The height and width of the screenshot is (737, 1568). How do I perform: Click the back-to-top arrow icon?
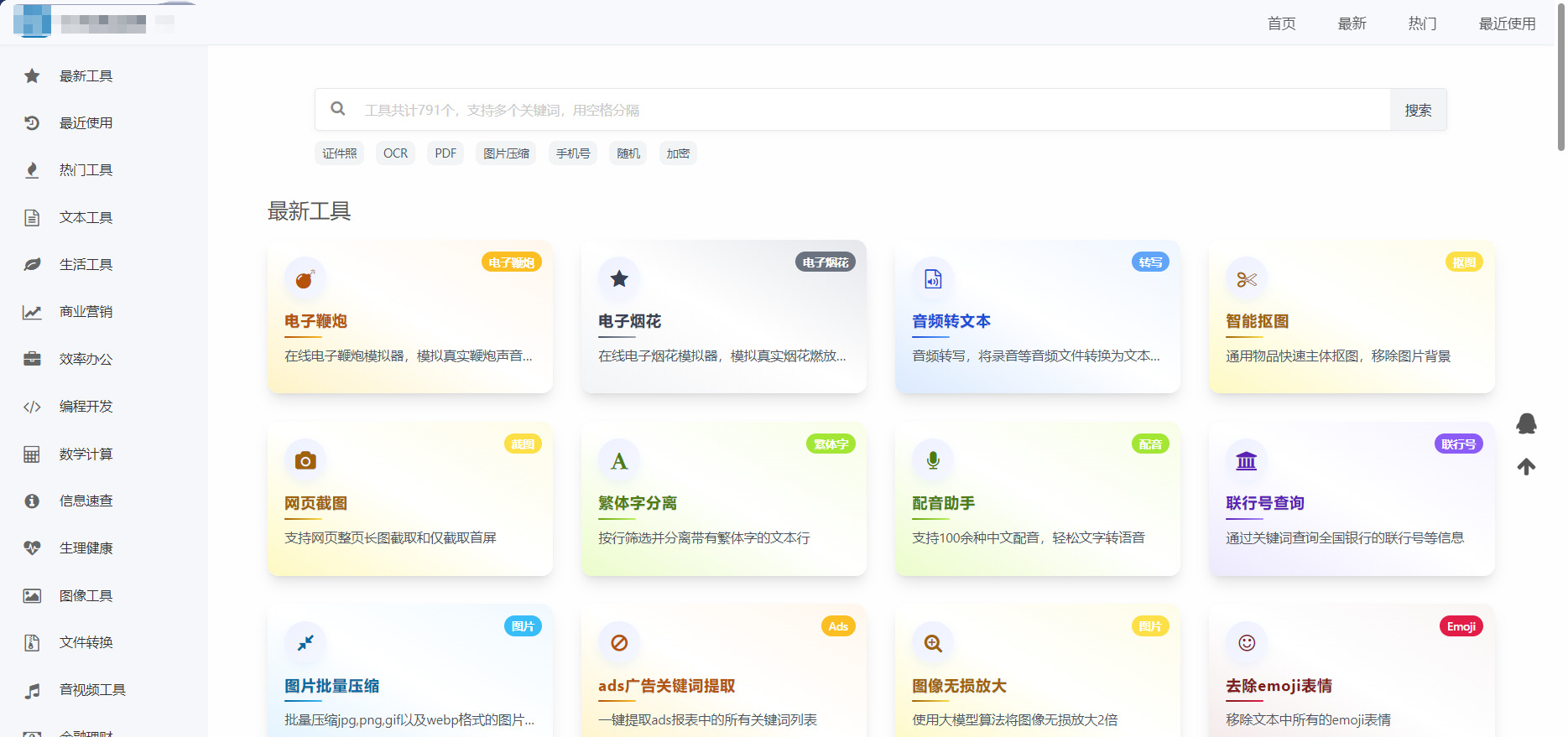click(x=1526, y=467)
